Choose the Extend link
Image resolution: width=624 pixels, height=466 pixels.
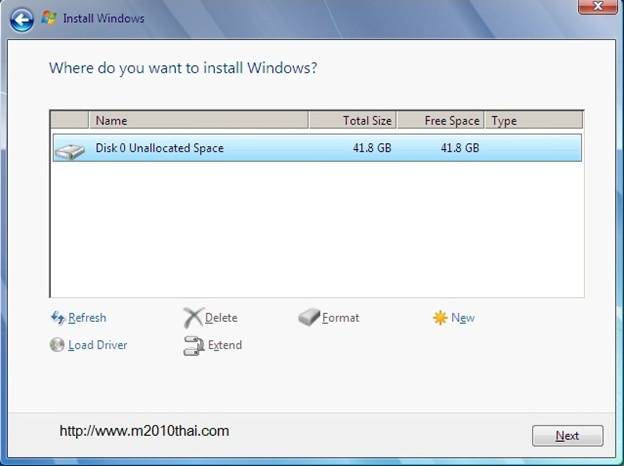[x=225, y=345]
